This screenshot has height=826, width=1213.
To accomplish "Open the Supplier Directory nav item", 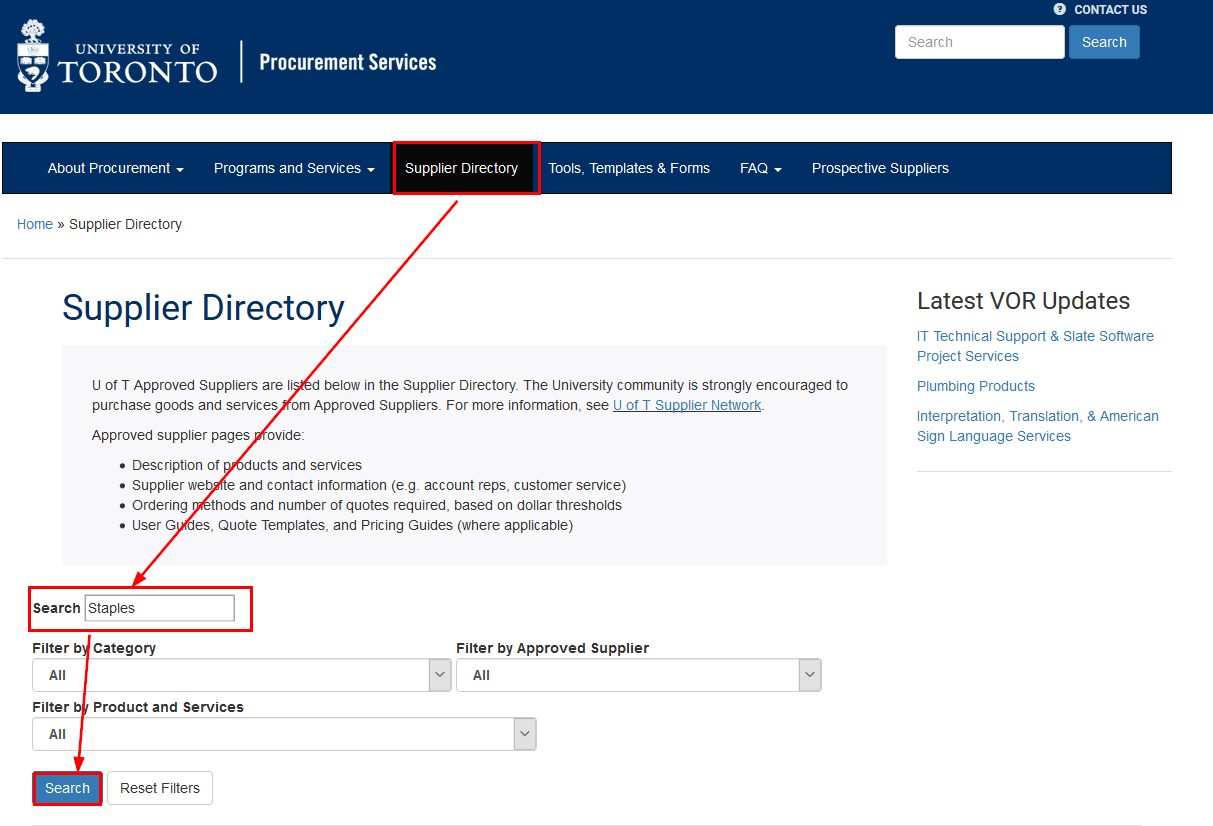I will [461, 168].
